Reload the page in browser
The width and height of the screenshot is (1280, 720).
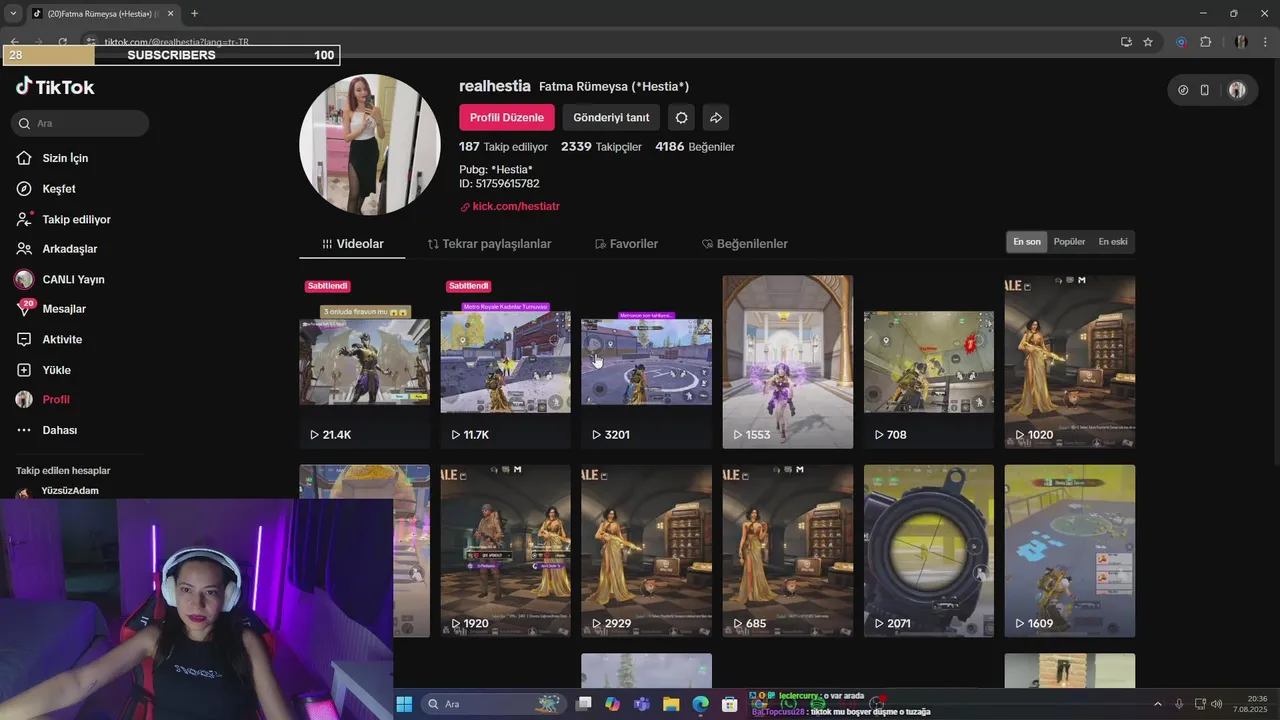click(62, 42)
